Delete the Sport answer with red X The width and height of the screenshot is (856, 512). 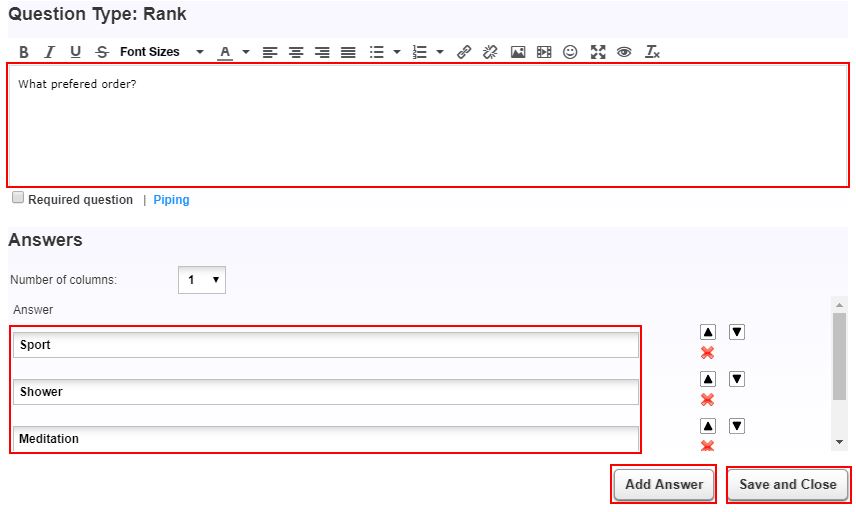point(707,353)
